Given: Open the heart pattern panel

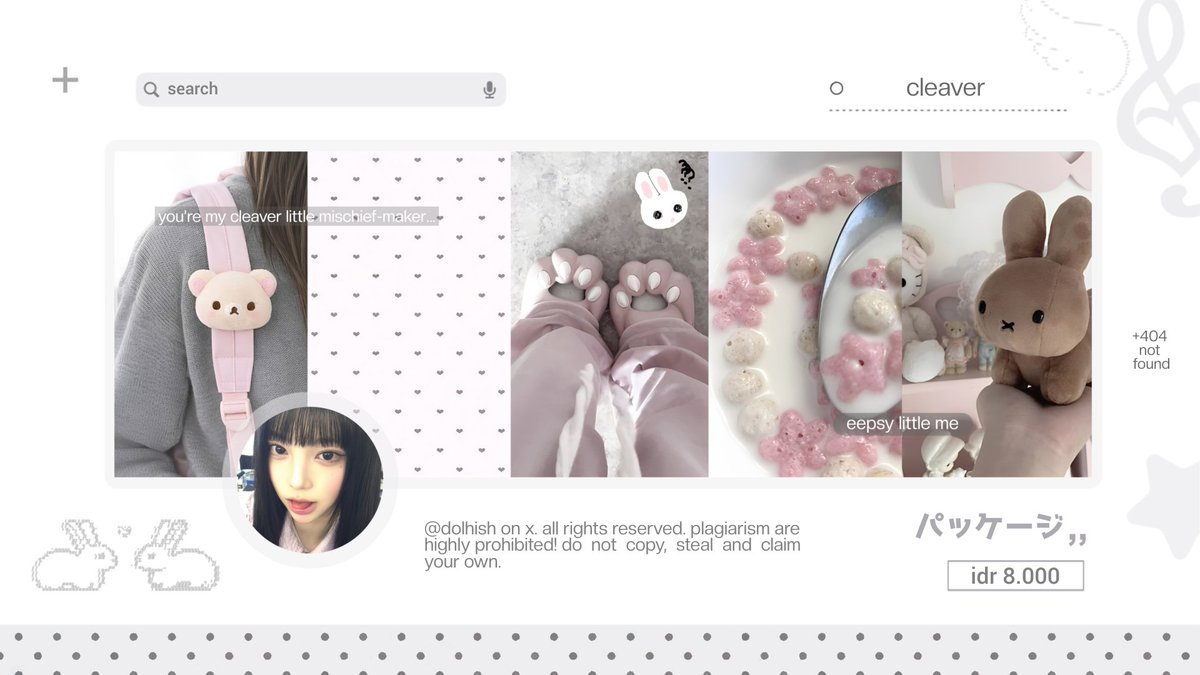Looking at the screenshot, I should click(409, 314).
